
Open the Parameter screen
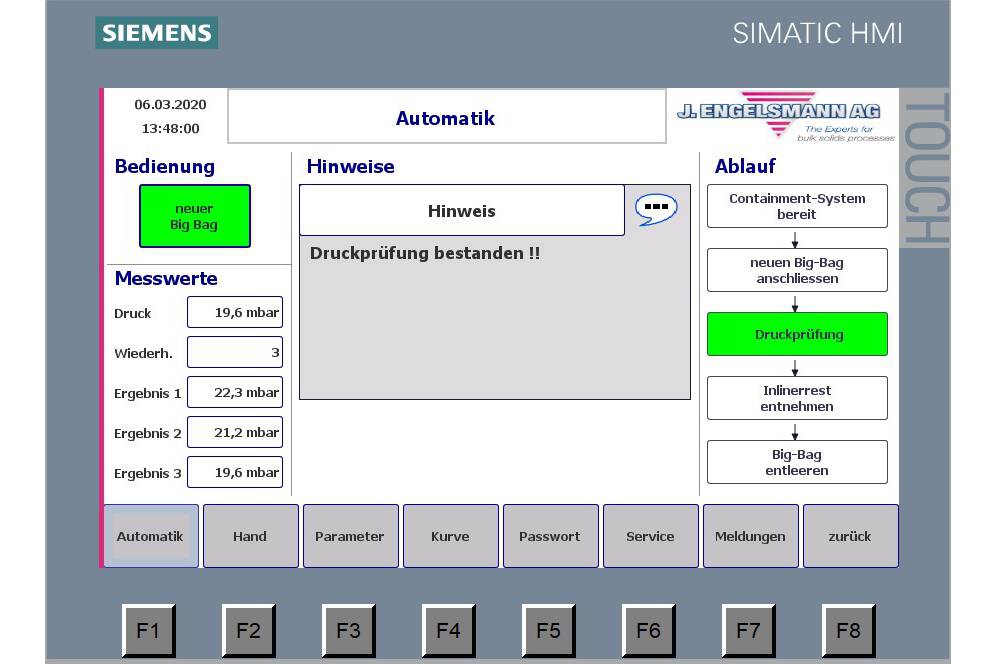[x=350, y=536]
